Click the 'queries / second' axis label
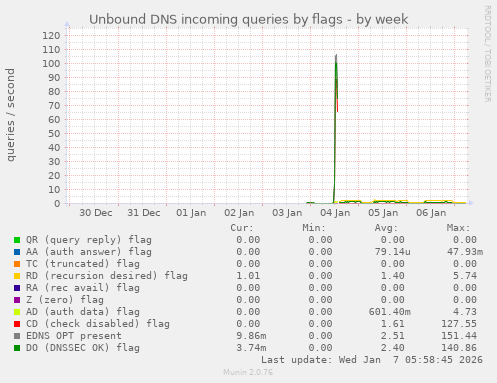 point(11,115)
